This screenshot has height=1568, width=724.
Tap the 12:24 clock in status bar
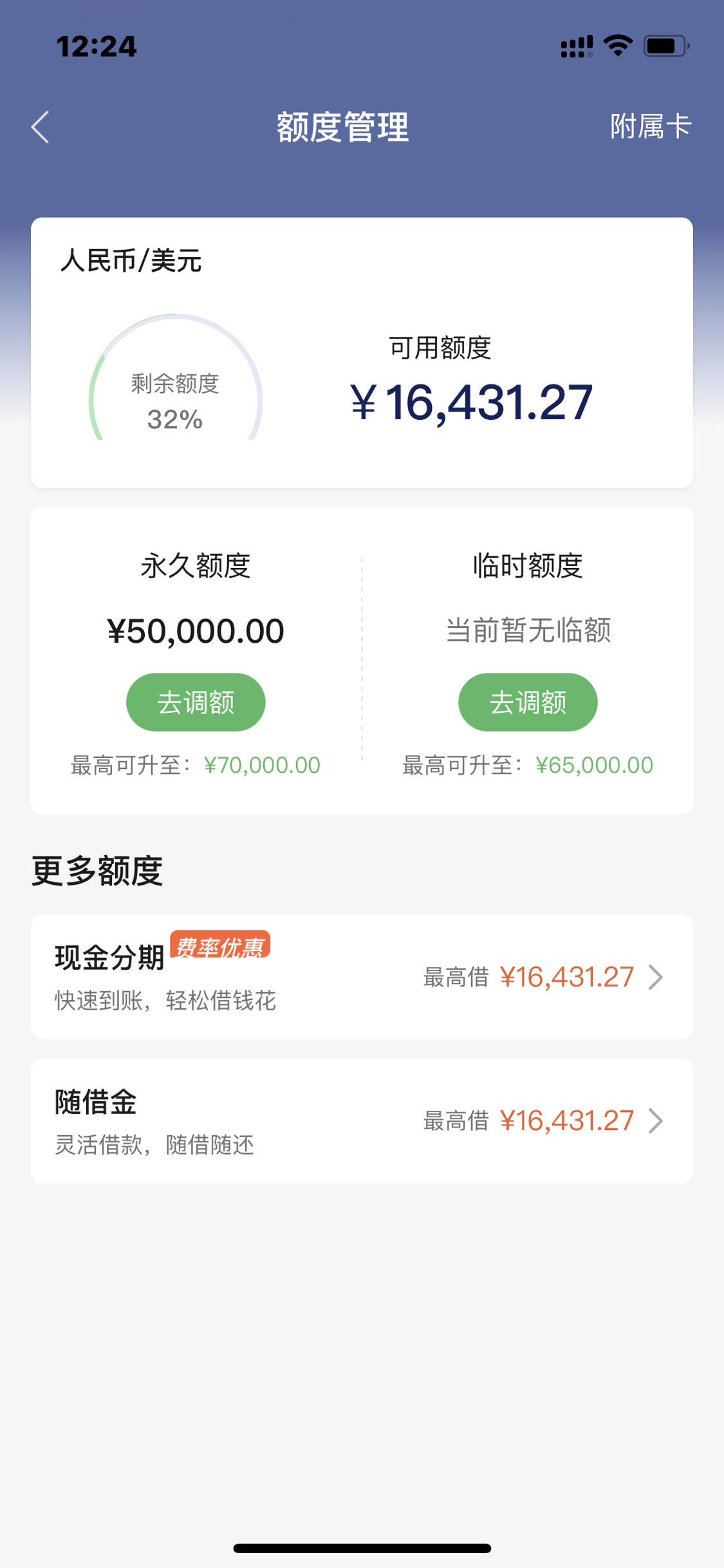pyautogui.click(x=97, y=46)
